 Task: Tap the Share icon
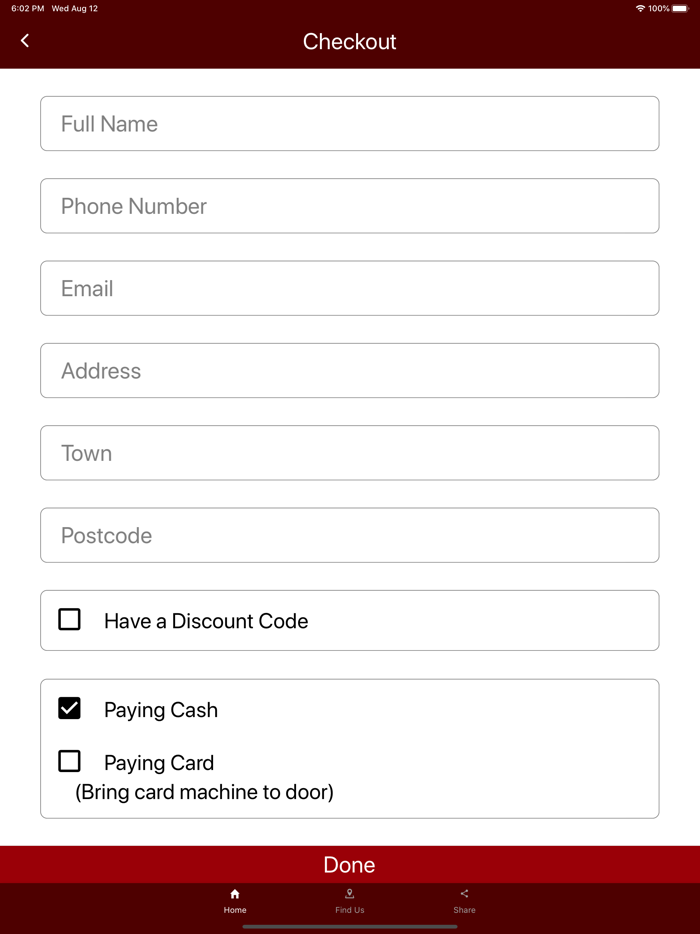(x=464, y=894)
